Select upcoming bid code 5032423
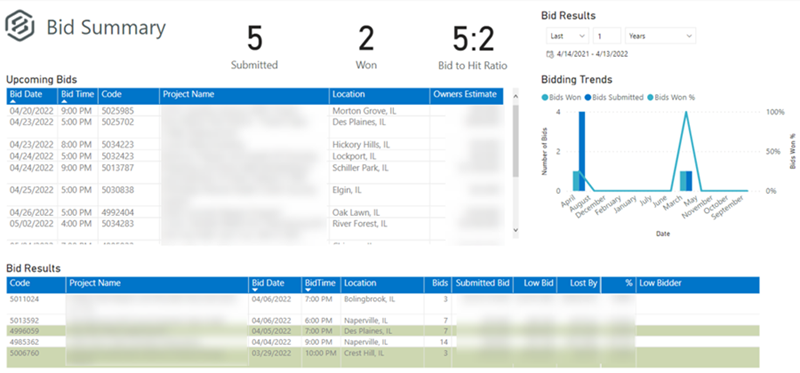800x373 pixels. pos(117,156)
